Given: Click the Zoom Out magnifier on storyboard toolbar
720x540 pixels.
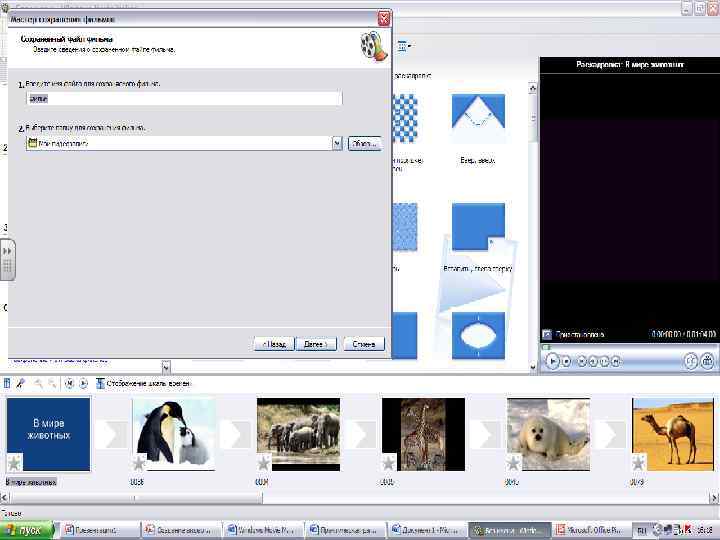Looking at the screenshot, I should click(52, 383).
